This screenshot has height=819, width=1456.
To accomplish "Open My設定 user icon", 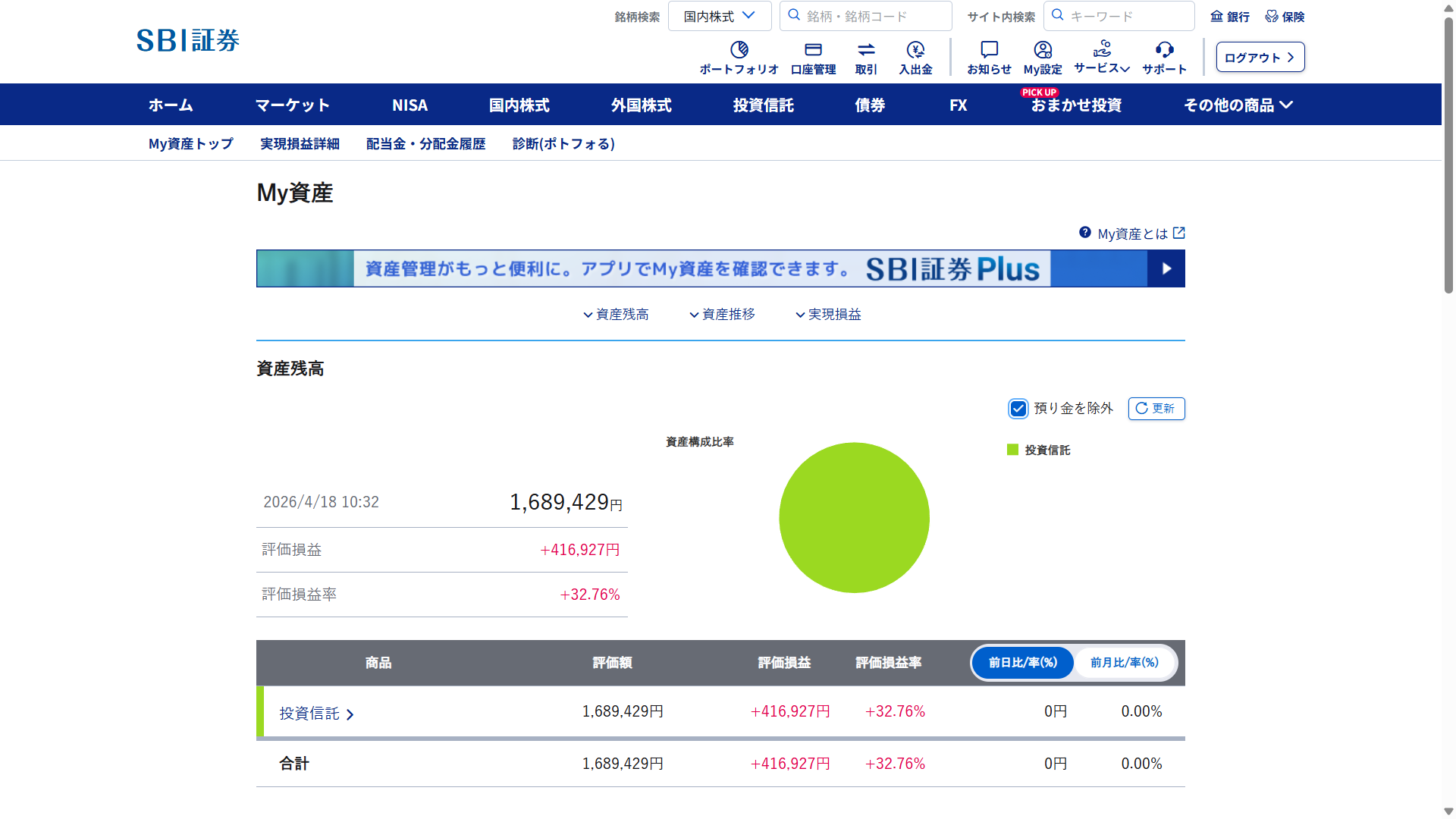I will [1043, 50].
